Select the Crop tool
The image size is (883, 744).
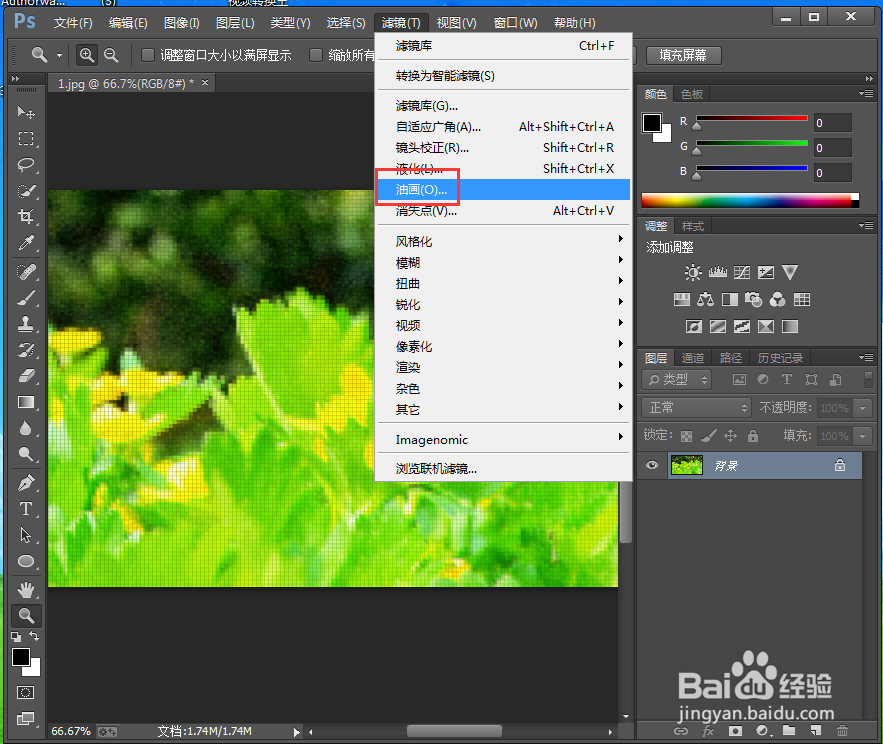click(25, 216)
